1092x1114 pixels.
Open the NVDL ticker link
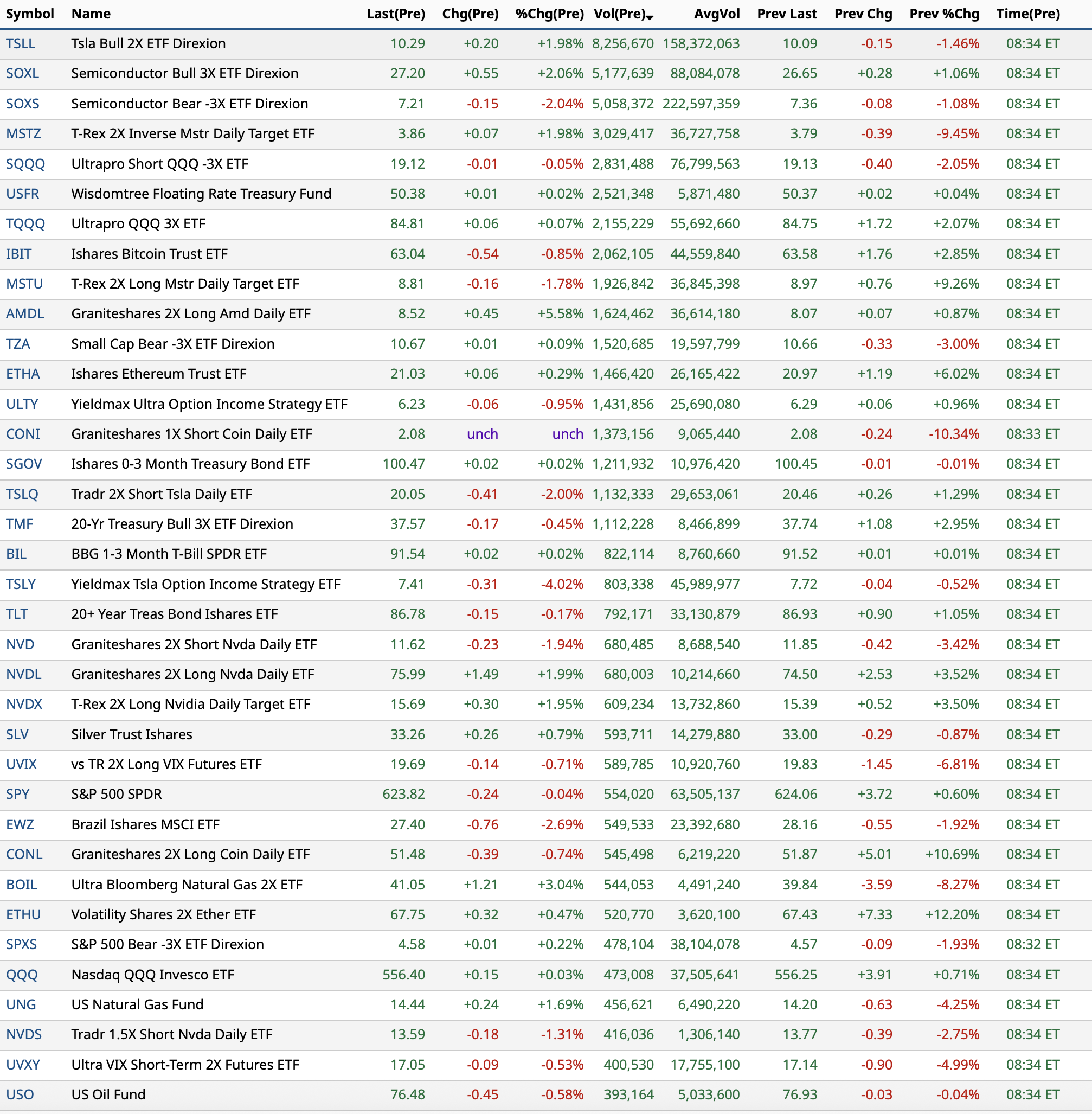(23, 675)
